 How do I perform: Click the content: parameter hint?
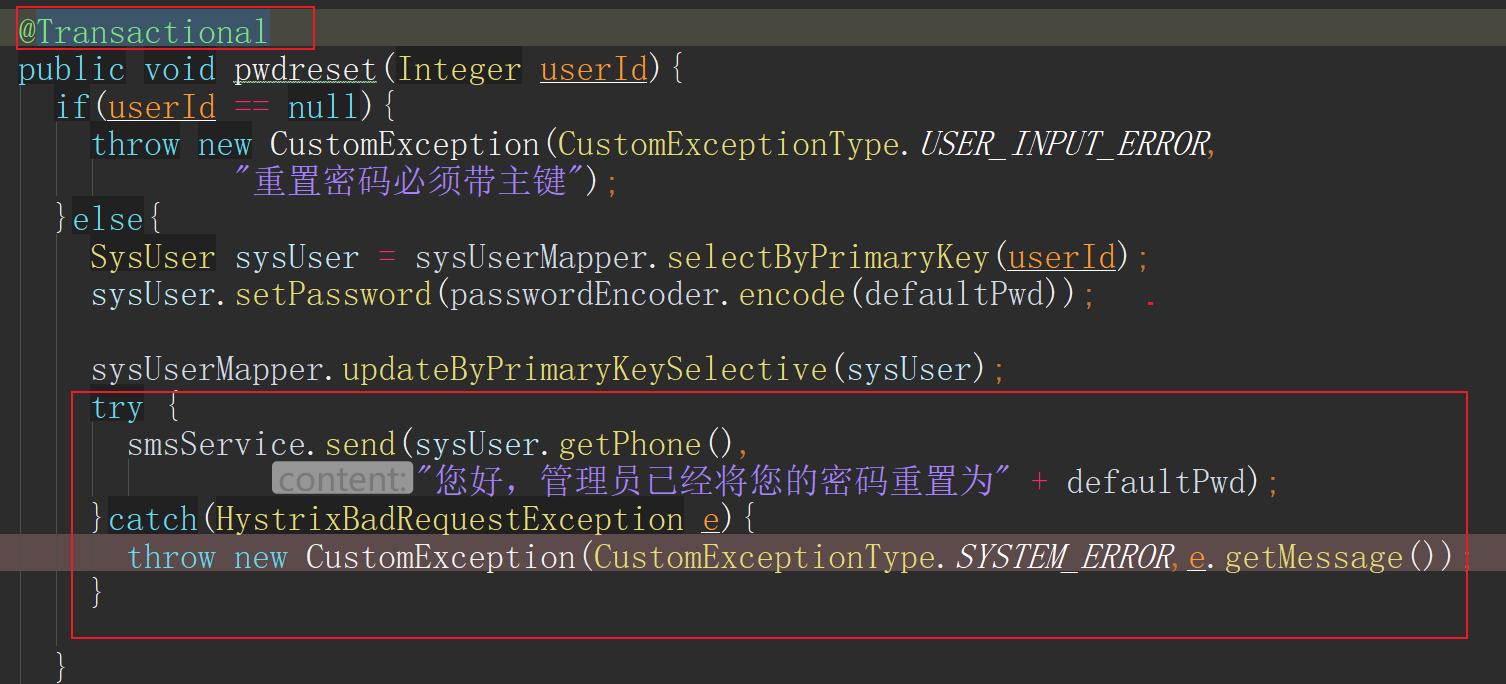342,482
